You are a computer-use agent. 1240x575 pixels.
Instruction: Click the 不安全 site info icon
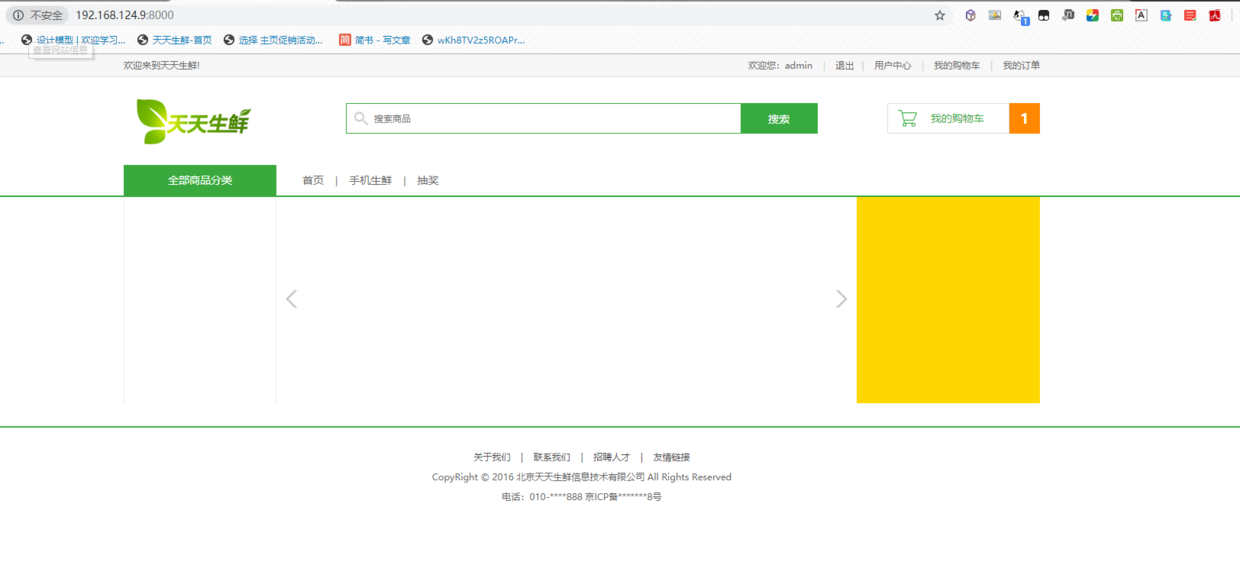(18, 15)
